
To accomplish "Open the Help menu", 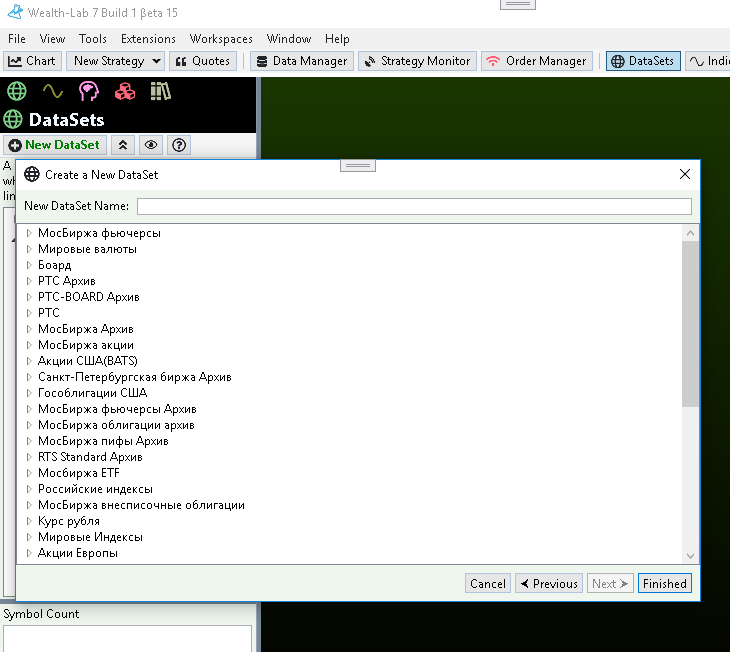I will click(337, 39).
